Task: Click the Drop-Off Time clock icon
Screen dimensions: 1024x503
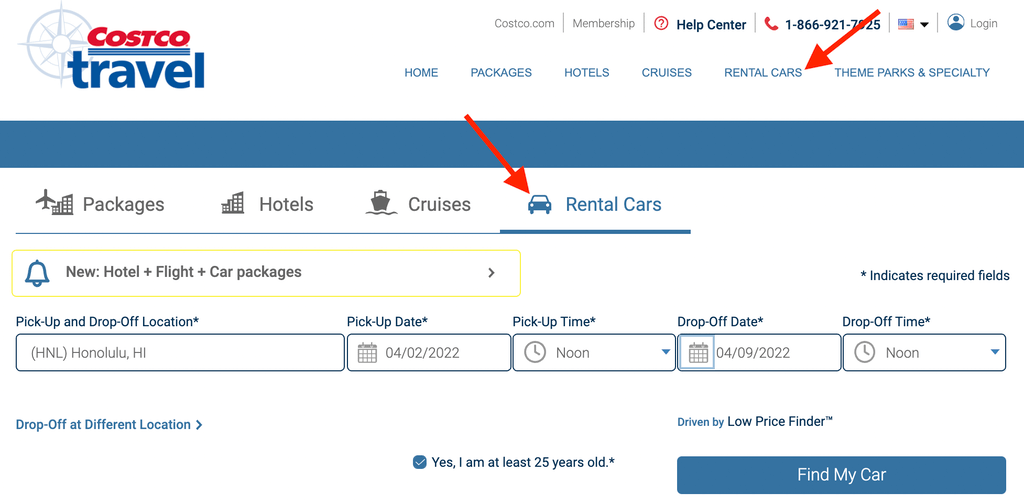Action: tap(865, 353)
